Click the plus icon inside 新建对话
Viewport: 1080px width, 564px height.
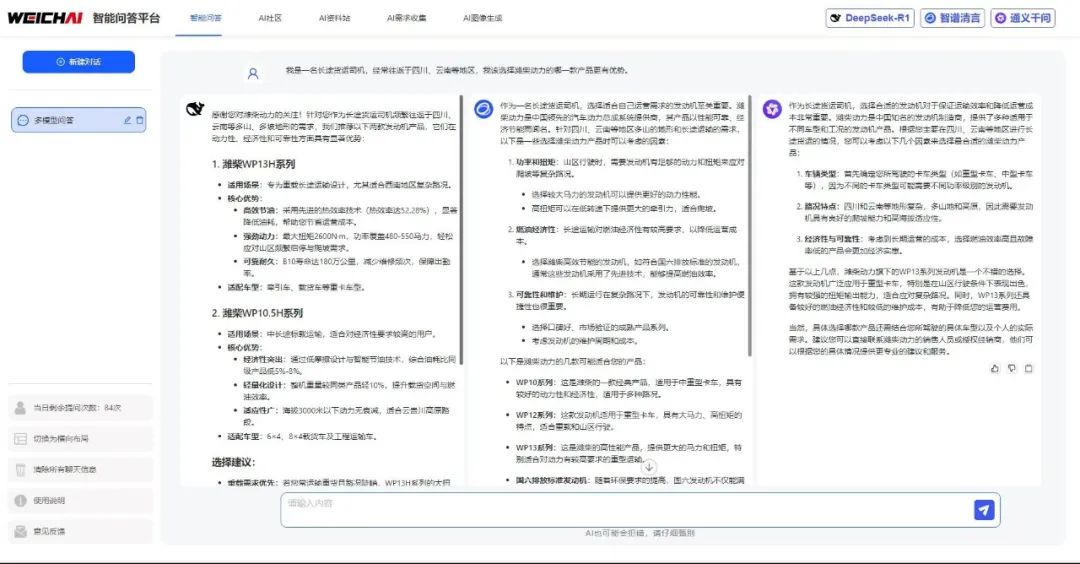click(61, 62)
